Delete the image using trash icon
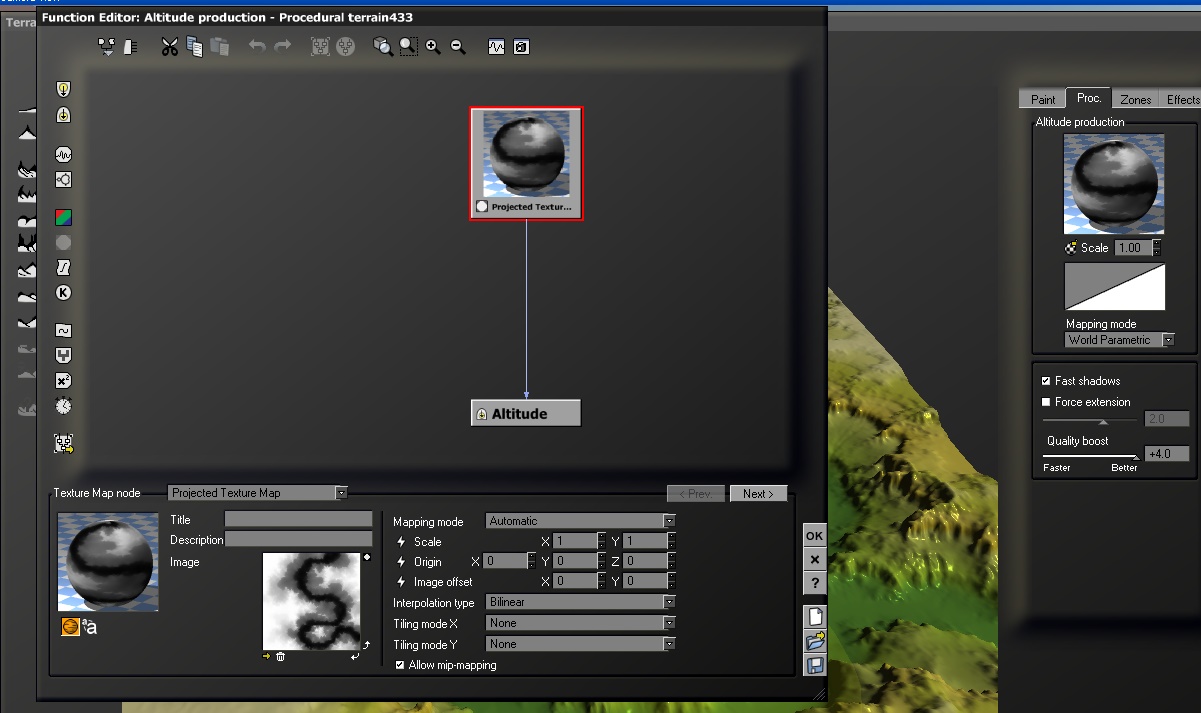Image resolution: width=1201 pixels, height=713 pixels. point(281,657)
